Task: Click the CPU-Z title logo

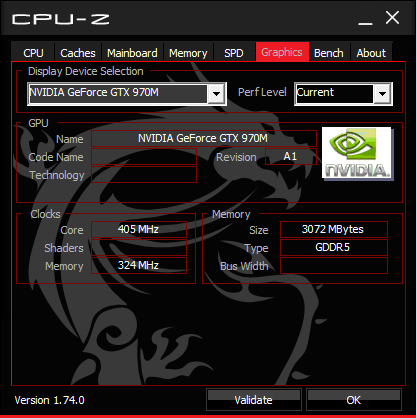Action: pos(61,19)
